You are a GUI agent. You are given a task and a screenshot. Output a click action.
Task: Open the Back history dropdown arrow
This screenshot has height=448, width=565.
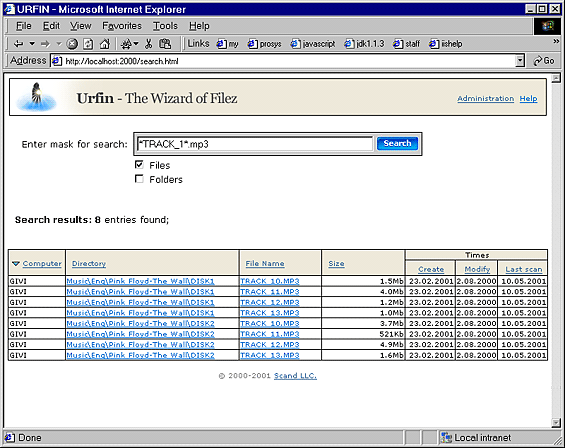[x=32, y=44]
